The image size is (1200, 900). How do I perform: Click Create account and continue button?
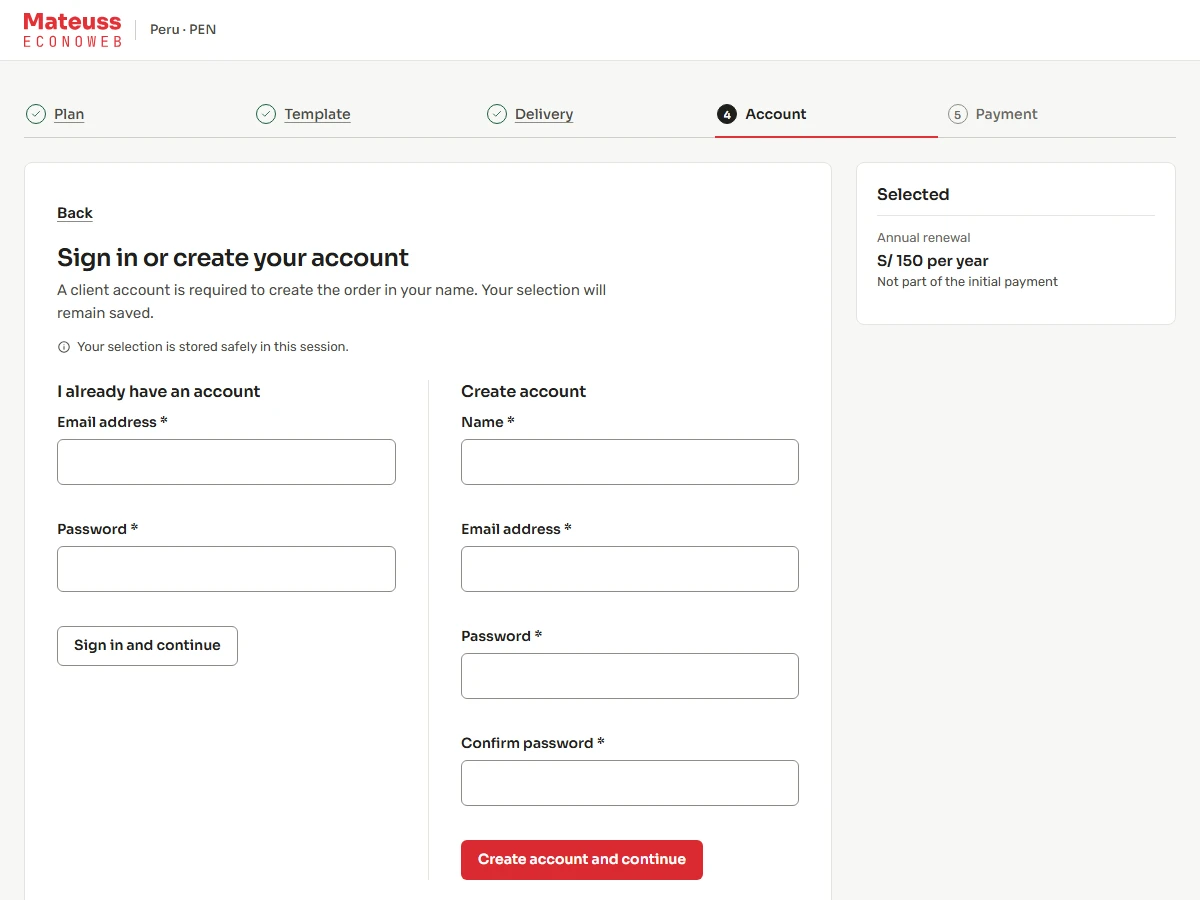pos(582,860)
